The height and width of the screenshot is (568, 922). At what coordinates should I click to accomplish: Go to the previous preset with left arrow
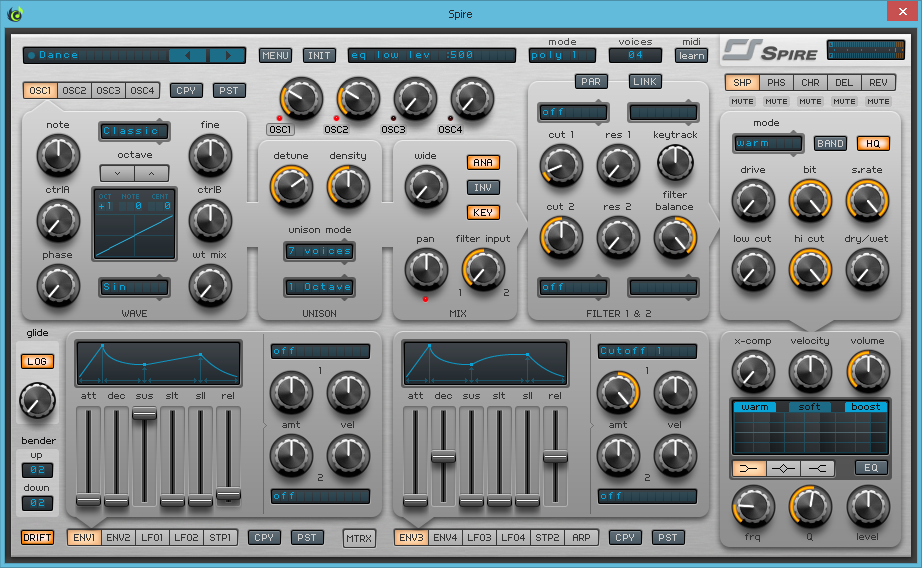(188, 55)
